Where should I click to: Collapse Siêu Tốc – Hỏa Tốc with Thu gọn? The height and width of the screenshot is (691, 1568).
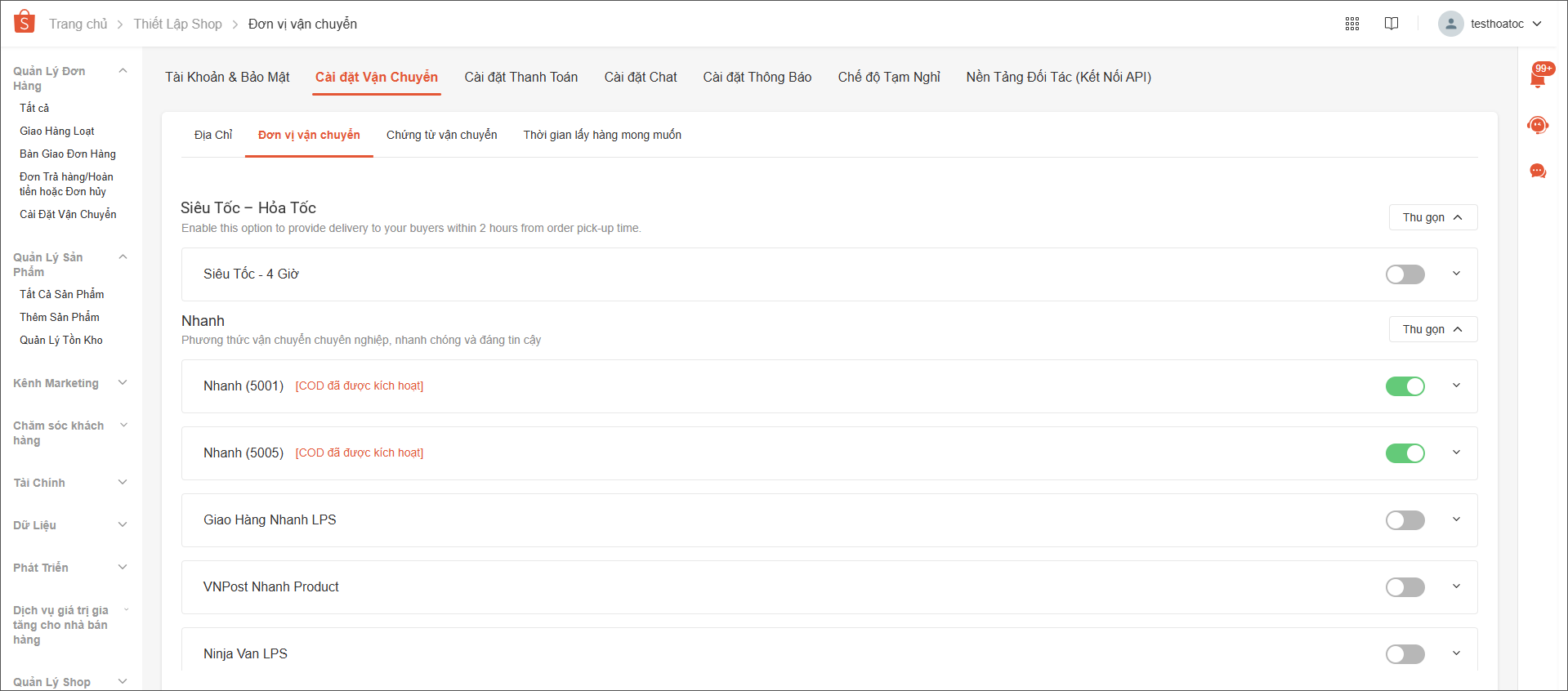click(1432, 217)
